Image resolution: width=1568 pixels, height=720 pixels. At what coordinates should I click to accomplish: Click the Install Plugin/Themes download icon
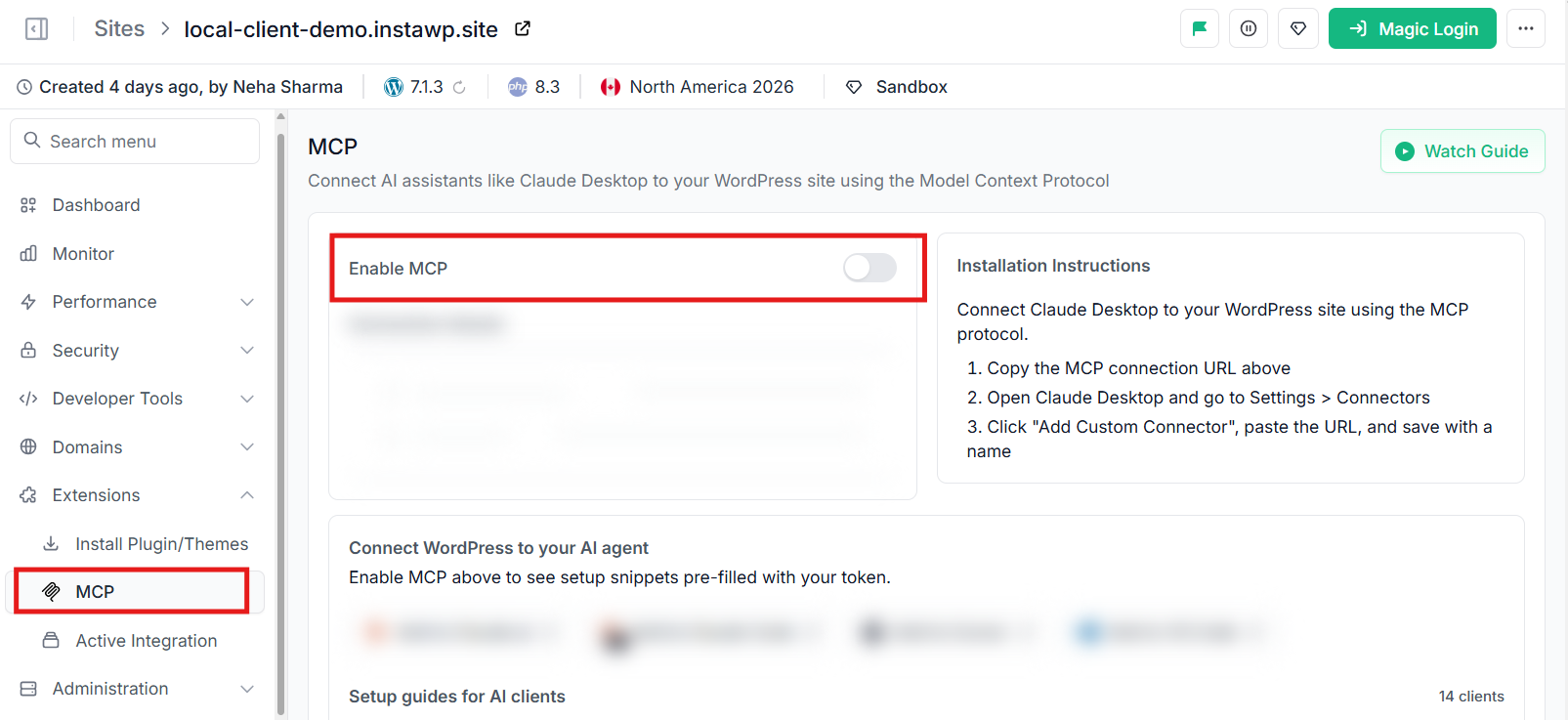(x=51, y=544)
